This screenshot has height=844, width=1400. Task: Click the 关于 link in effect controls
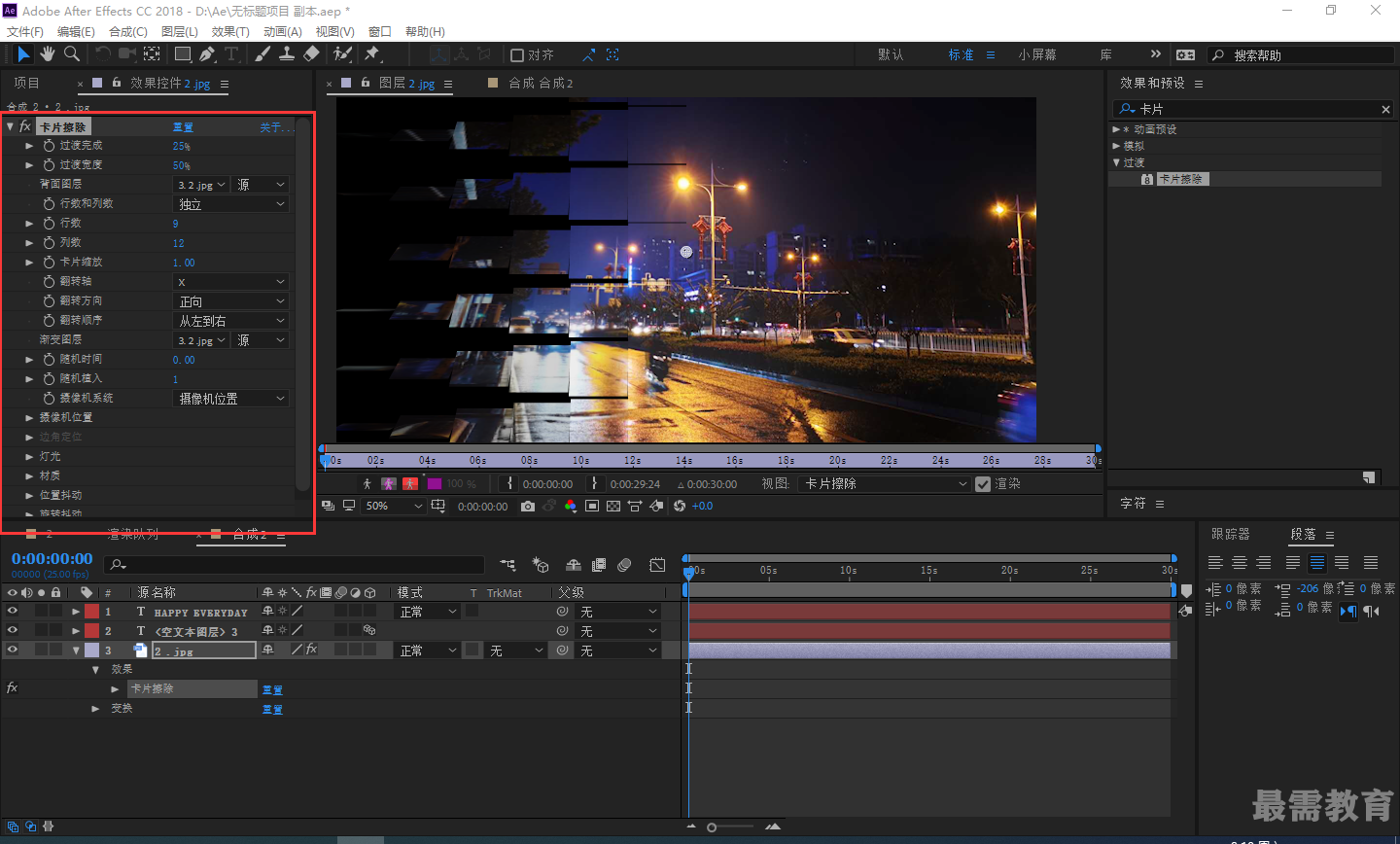click(x=275, y=127)
